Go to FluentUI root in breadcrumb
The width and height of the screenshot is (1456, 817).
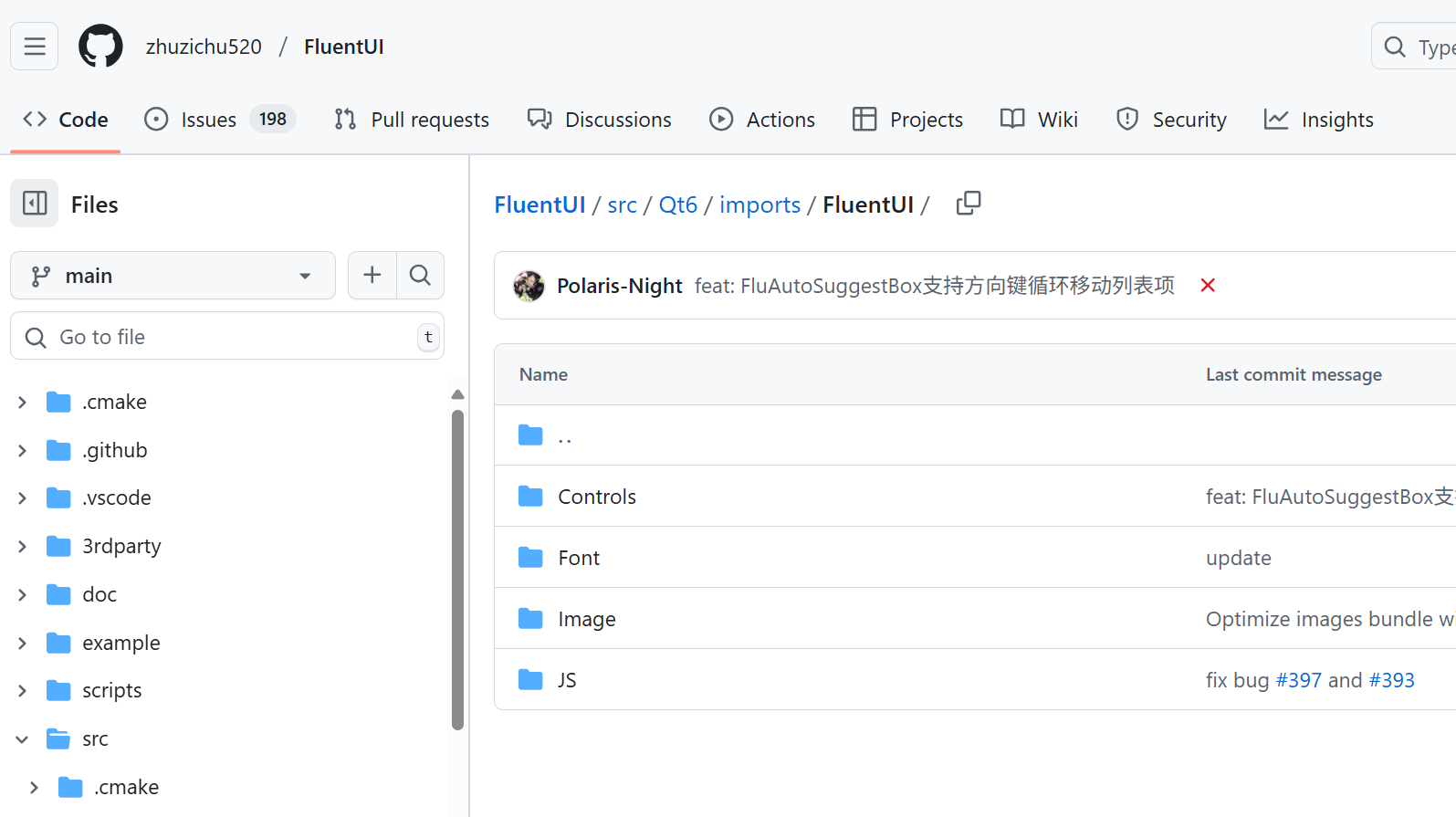coord(539,204)
